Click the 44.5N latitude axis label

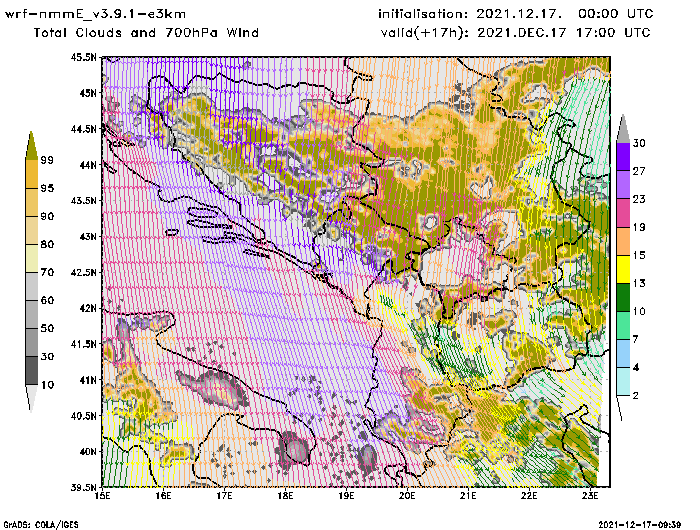83,129
